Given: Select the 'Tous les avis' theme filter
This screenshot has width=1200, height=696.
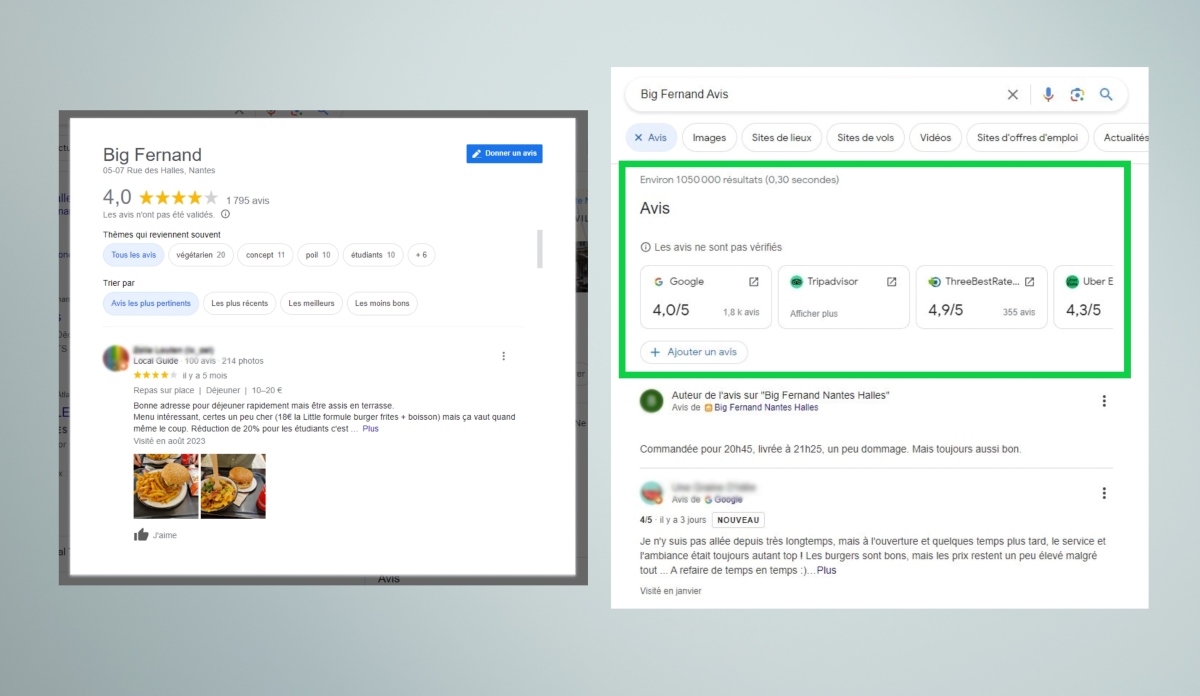Looking at the screenshot, I should 134,255.
